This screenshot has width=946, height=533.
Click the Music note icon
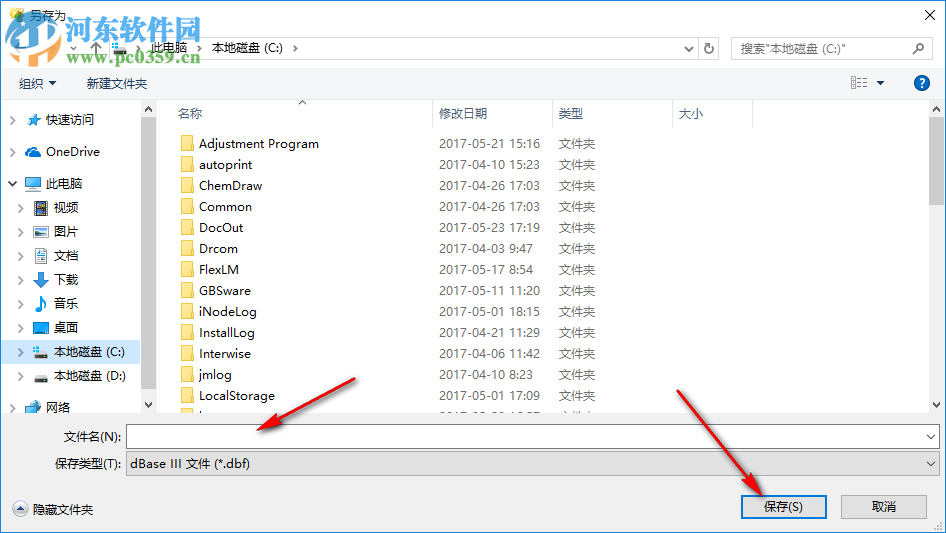click(x=40, y=304)
